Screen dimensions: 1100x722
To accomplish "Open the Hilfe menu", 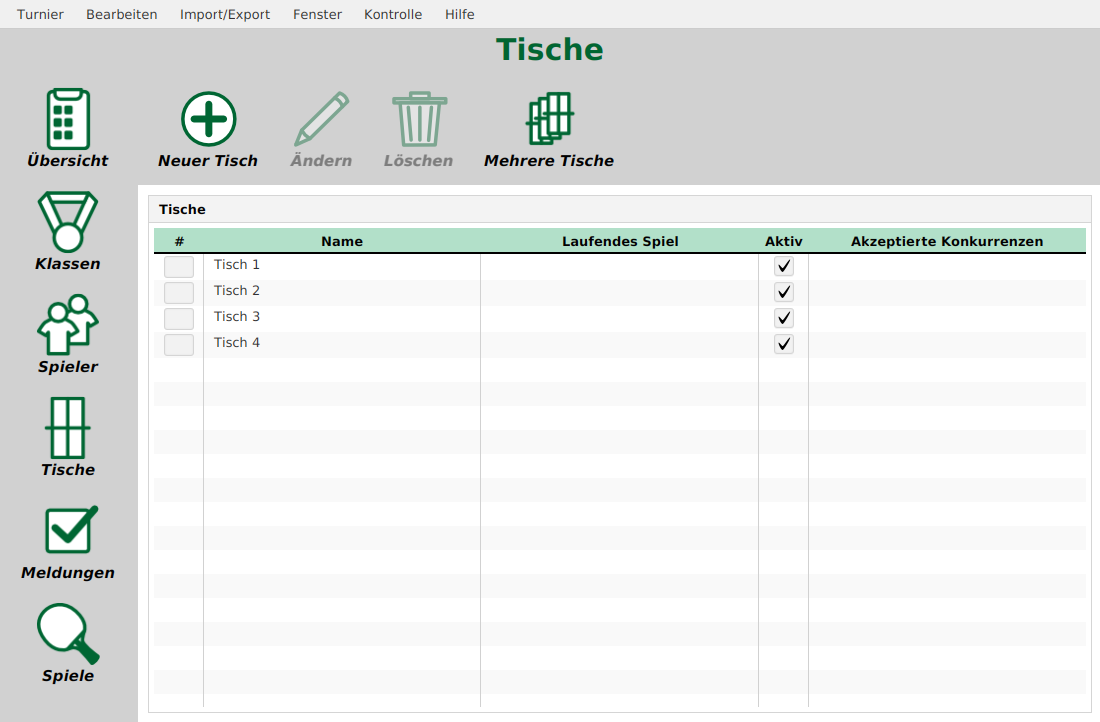I will [460, 14].
